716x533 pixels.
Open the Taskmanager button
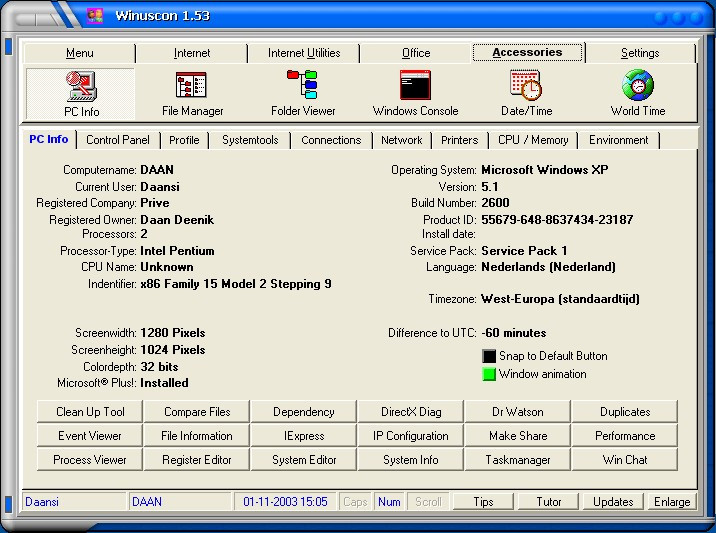tap(518, 459)
